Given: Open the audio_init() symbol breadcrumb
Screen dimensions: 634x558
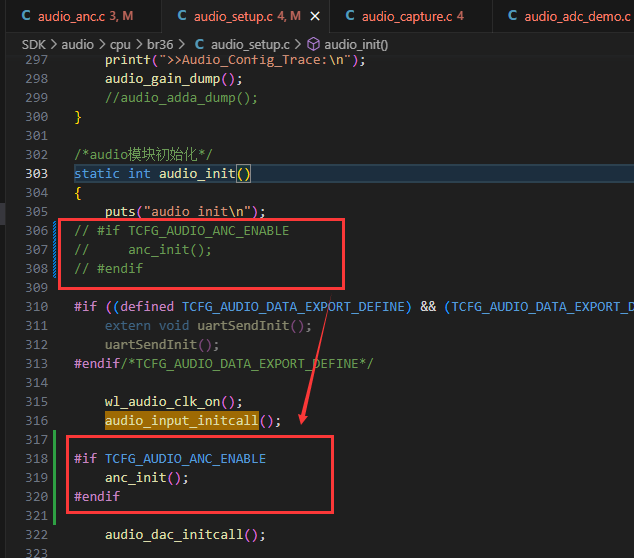Looking at the screenshot, I should (x=356, y=44).
